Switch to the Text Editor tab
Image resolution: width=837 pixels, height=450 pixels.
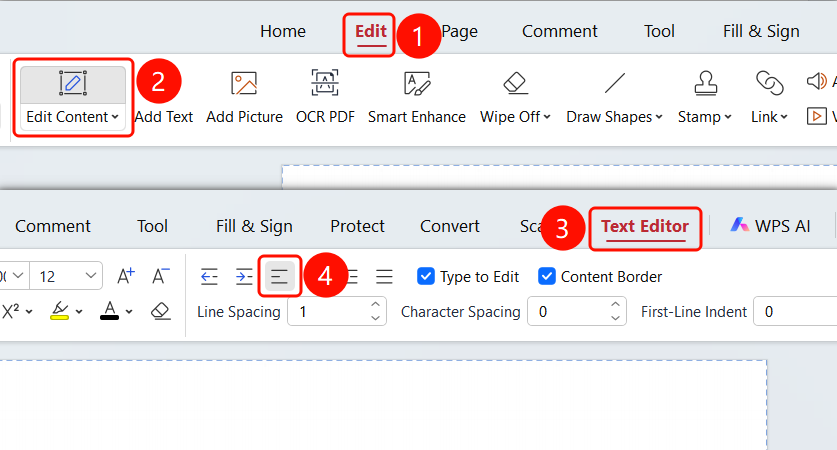point(645,226)
